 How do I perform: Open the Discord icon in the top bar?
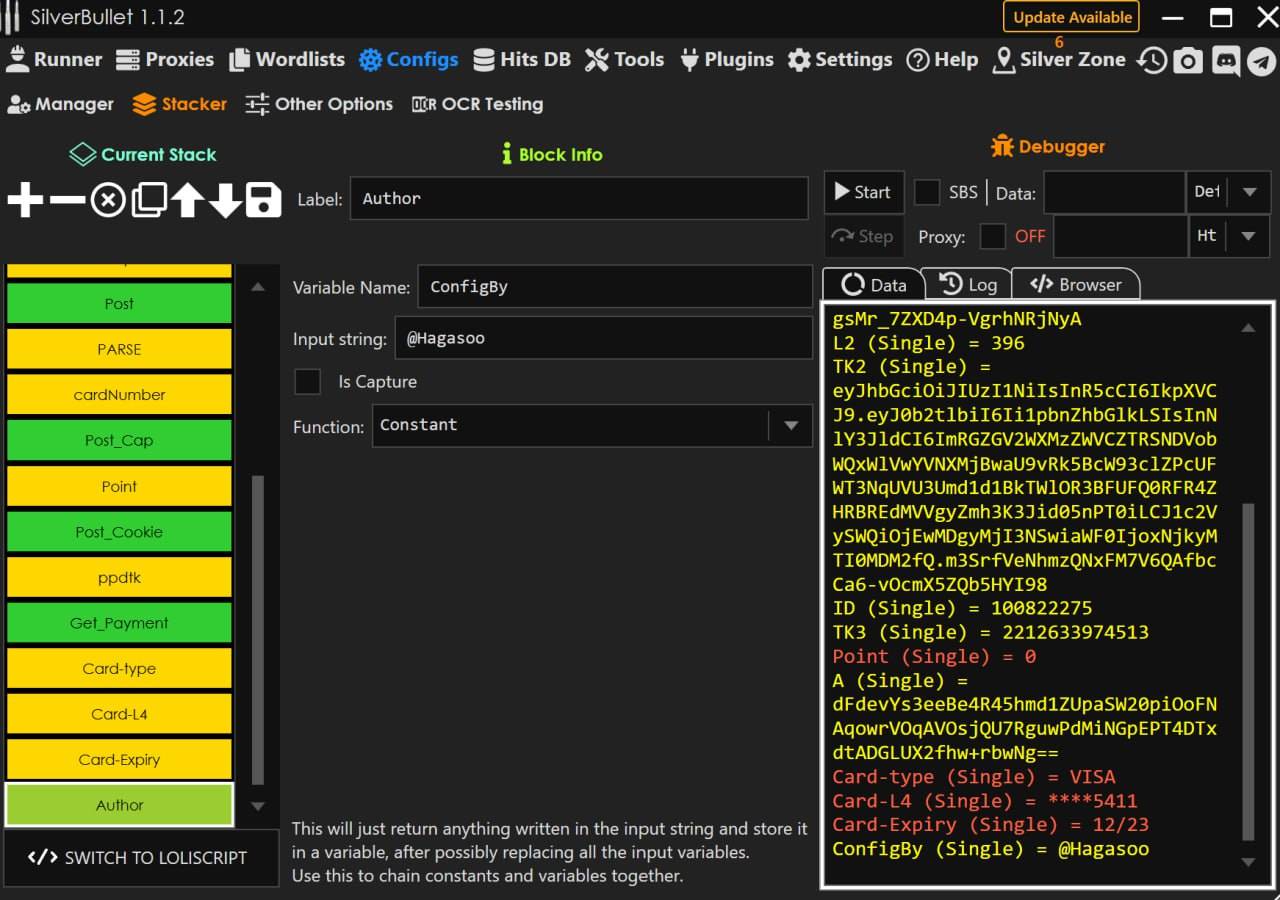pyautogui.click(x=1225, y=61)
